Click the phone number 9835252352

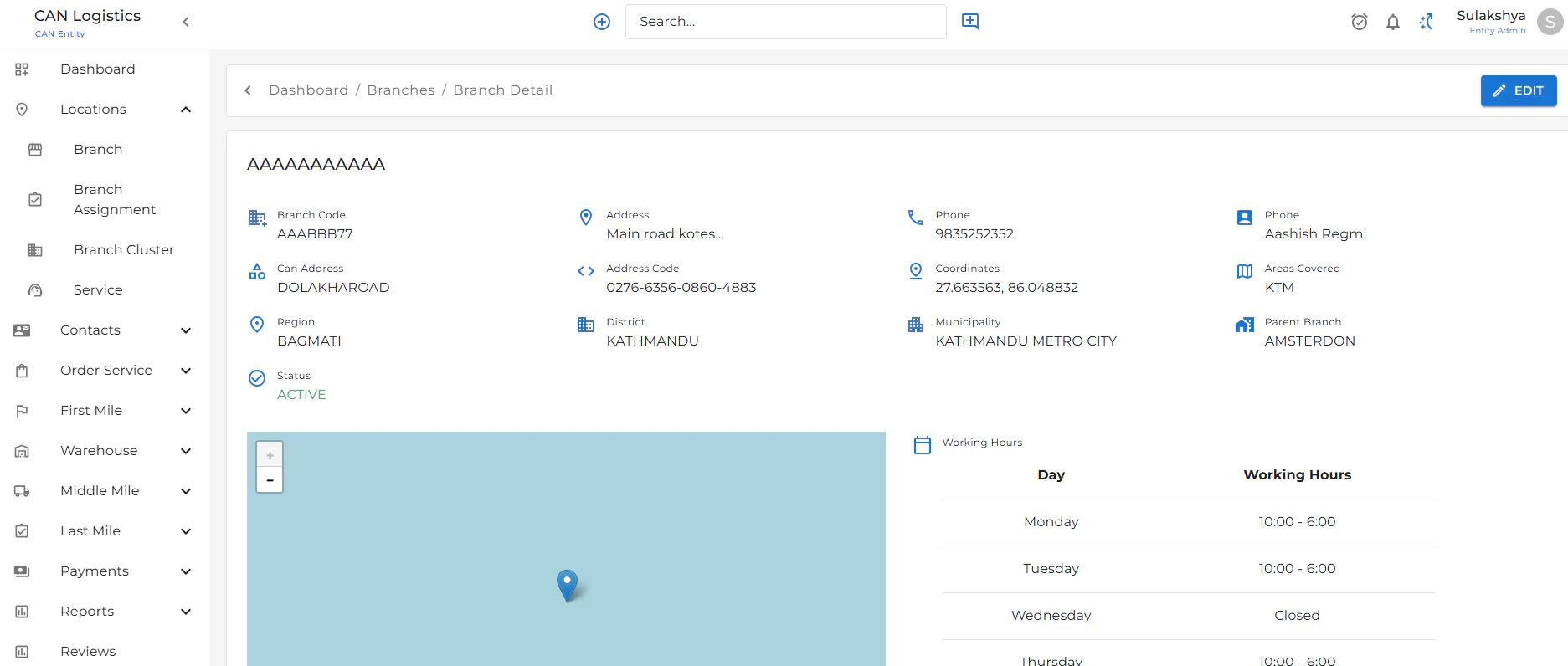(x=974, y=234)
